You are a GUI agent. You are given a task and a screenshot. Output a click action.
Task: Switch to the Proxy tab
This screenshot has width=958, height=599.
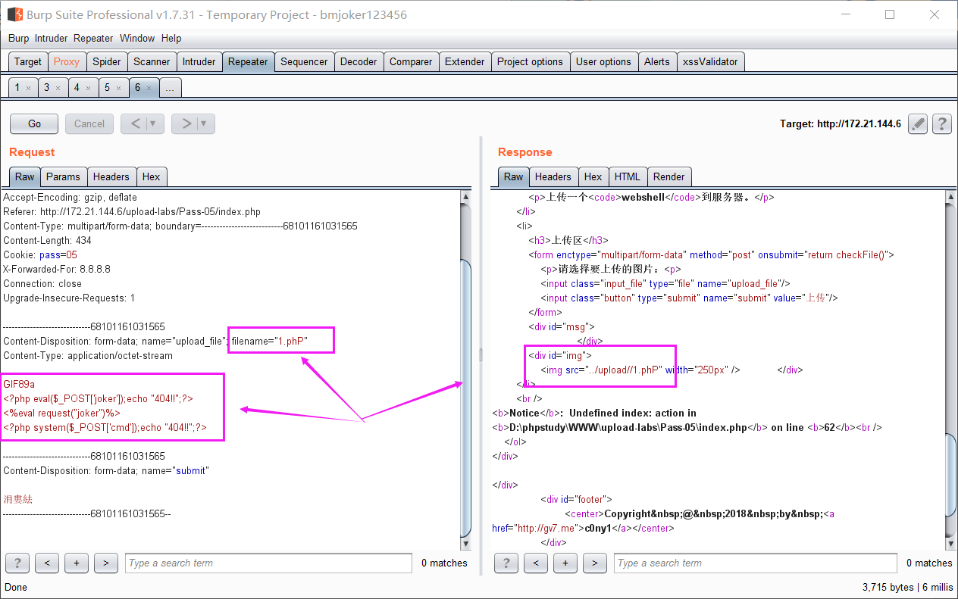(x=66, y=62)
